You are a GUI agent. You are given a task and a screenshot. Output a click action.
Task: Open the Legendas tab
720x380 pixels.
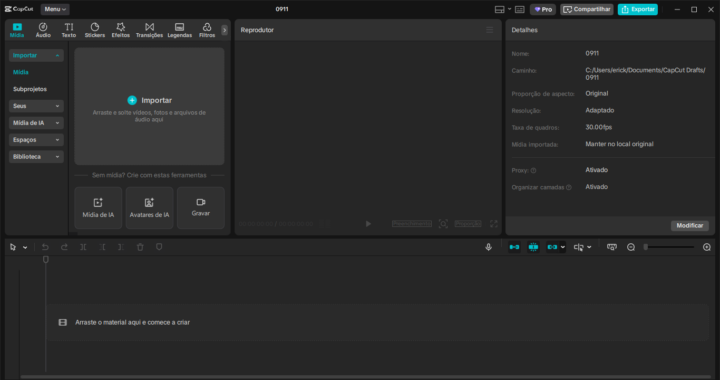tap(180, 30)
